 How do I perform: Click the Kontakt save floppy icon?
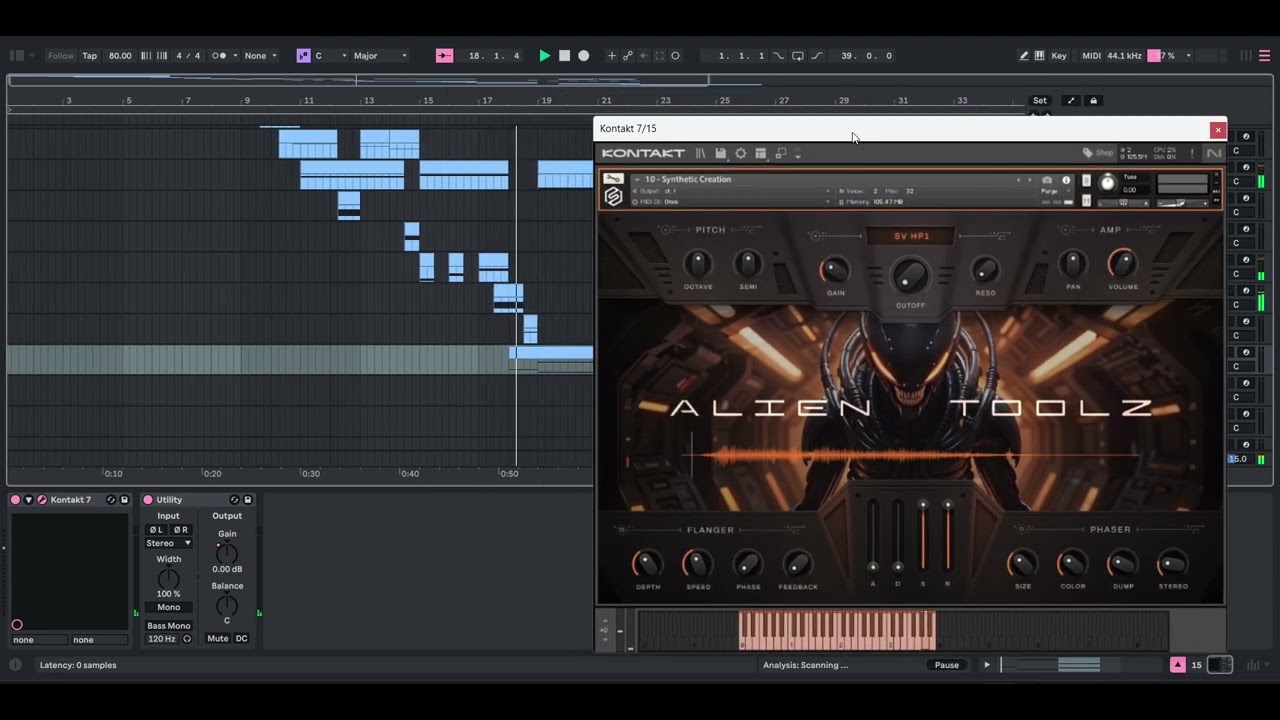pyautogui.click(x=720, y=153)
